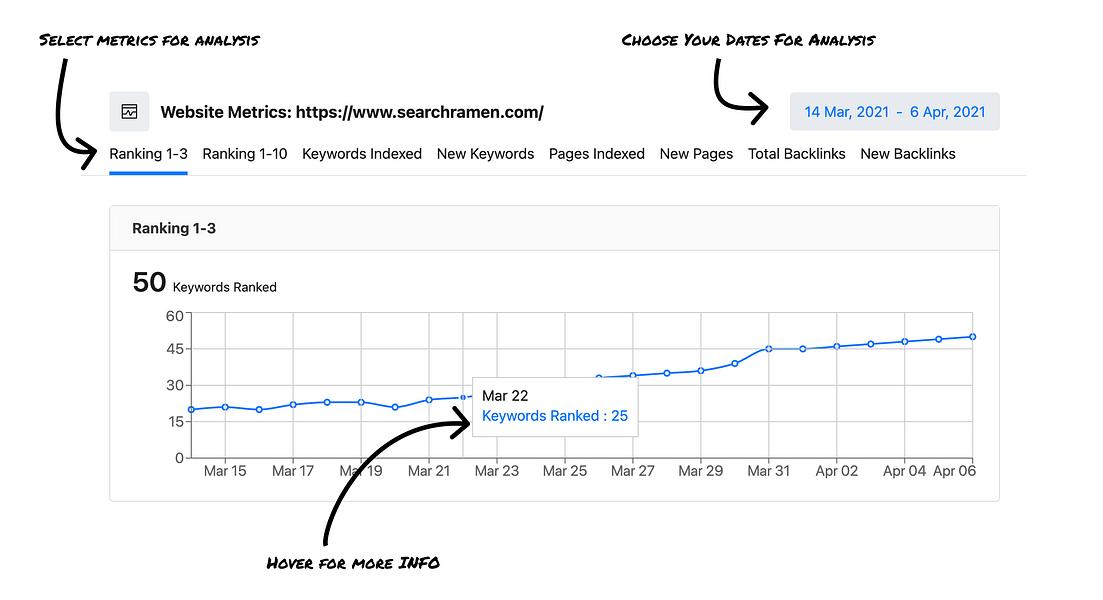
Task: Click the website metrics chart icon
Action: click(x=129, y=111)
